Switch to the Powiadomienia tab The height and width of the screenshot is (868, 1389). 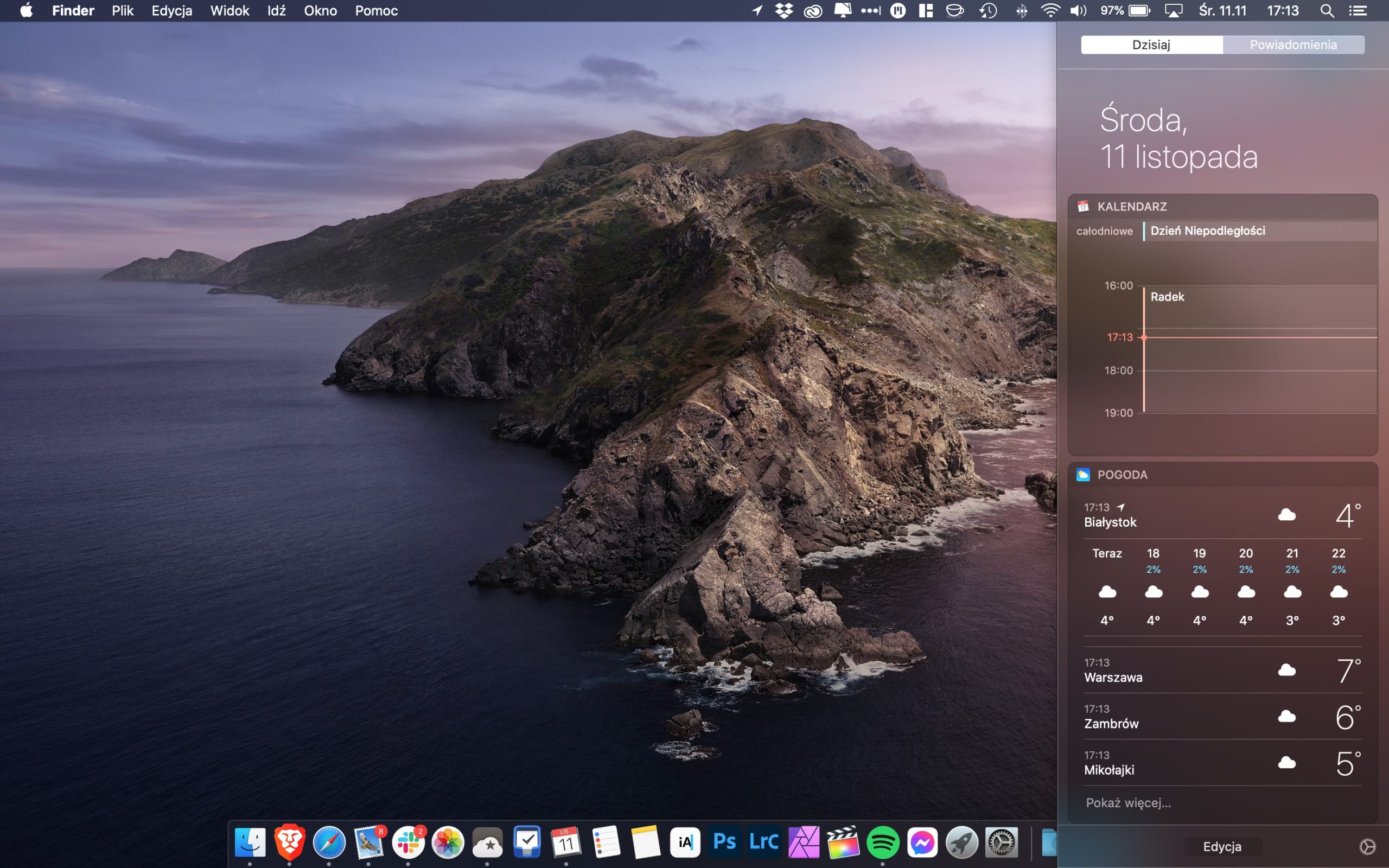(x=1293, y=45)
